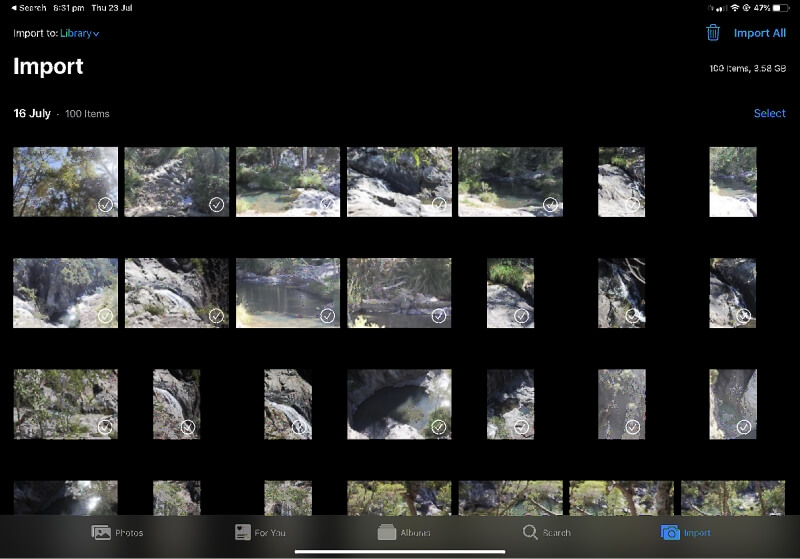800x559 pixels.
Task: Tap the home indicator bar
Action: [x=399, y=551]
